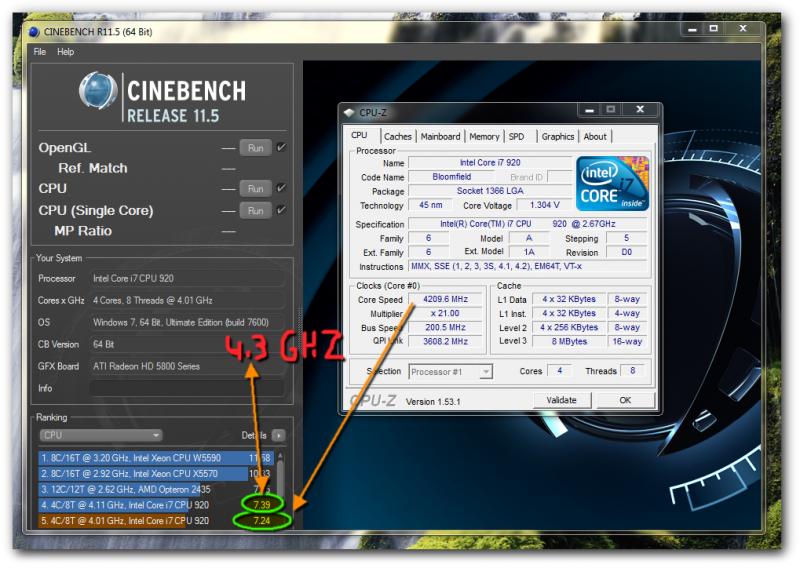Click the Name field Intel Core i7 920

pyautogui.click(x=490, y=162)
